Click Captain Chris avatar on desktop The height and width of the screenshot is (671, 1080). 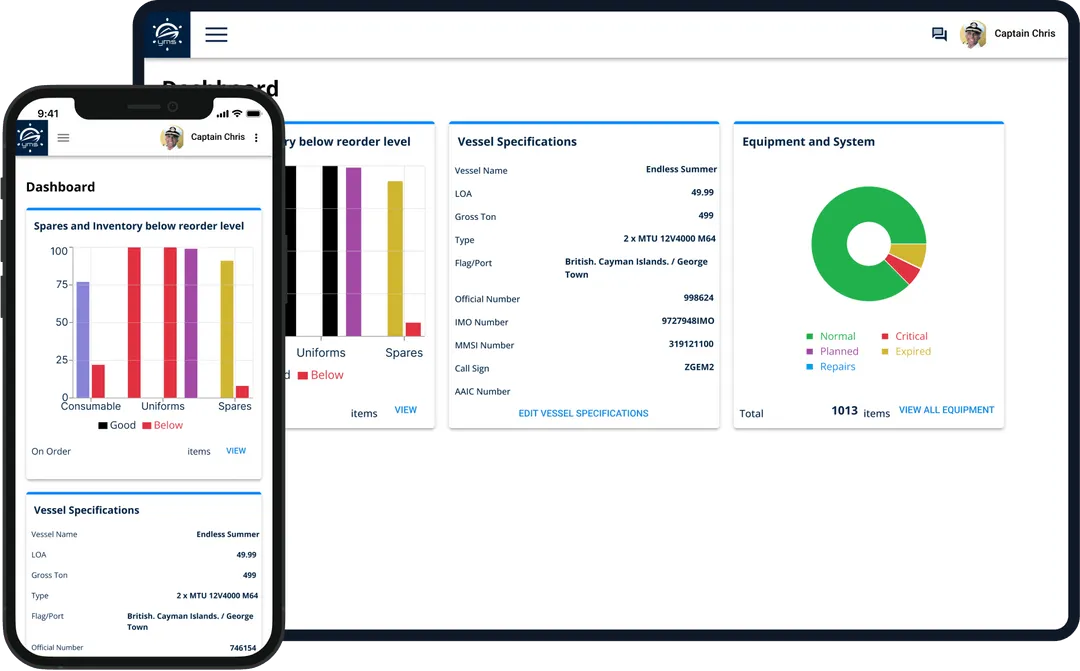[x=973, y=34]
